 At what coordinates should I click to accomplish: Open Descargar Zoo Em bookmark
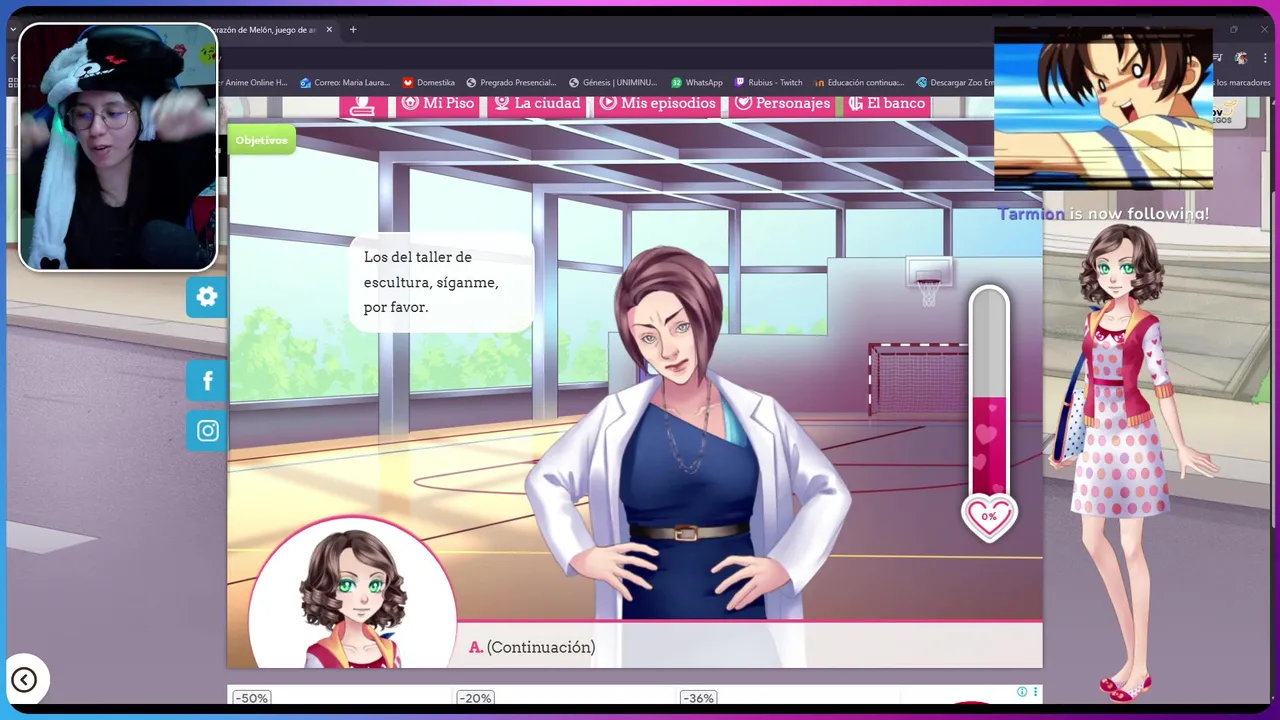[x=955, y=83]
